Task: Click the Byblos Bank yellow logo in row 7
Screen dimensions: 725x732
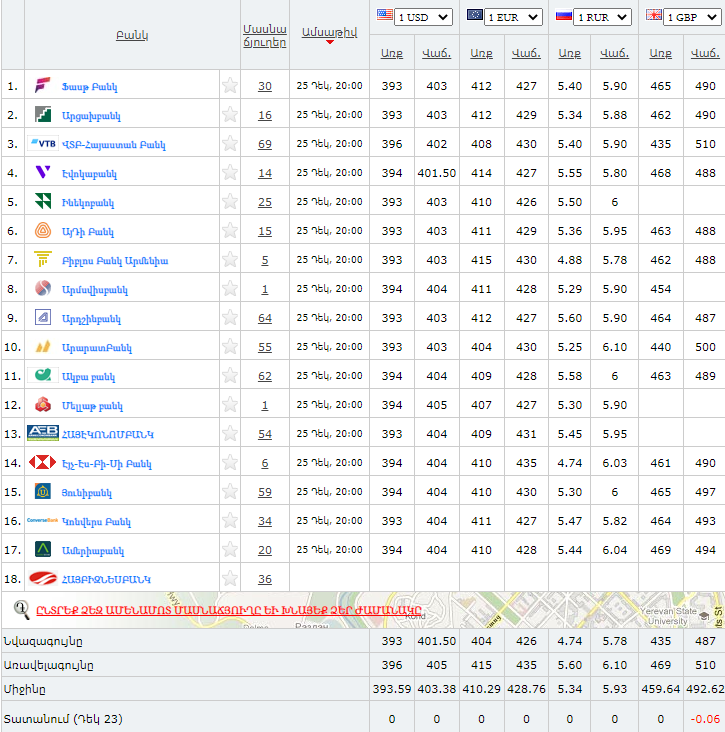Action: tap(42, 259)
